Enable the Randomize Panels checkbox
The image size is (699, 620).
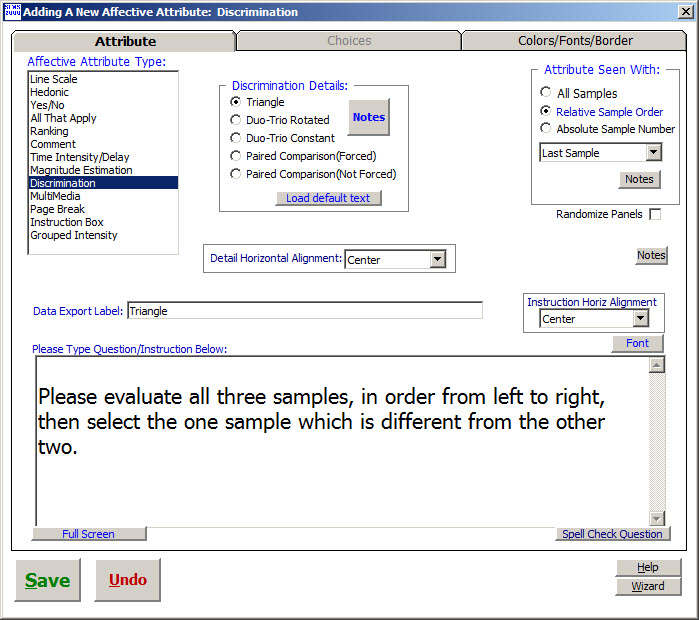(655, 214)
